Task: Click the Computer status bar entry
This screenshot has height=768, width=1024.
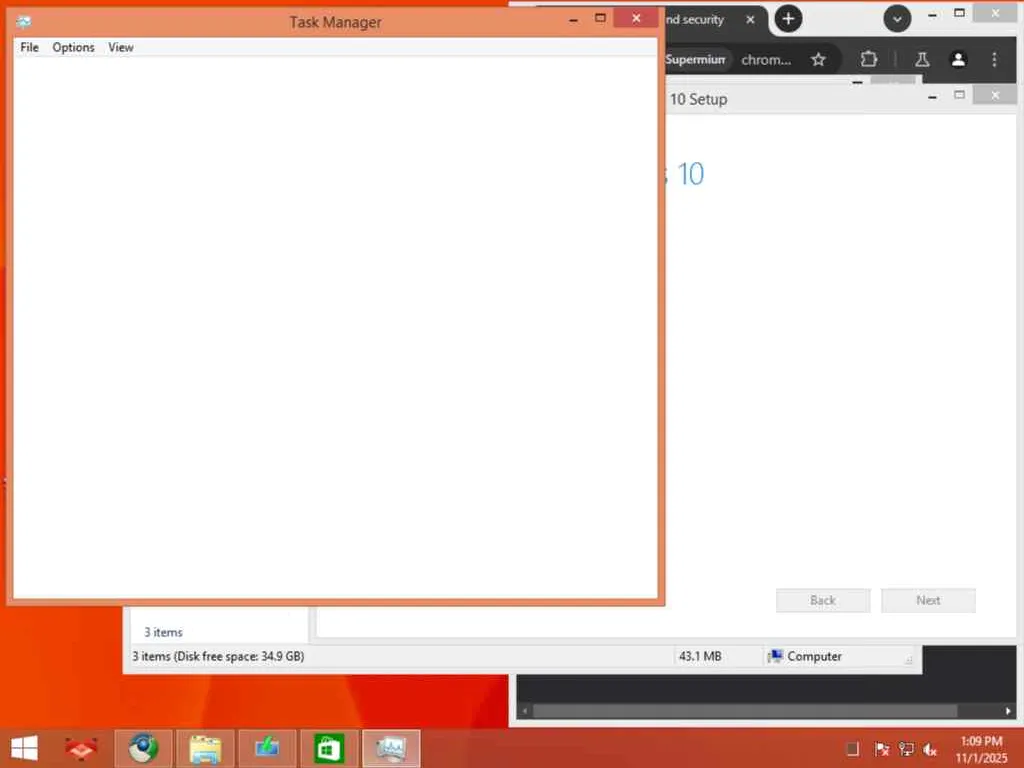Action: pos(805,656)
